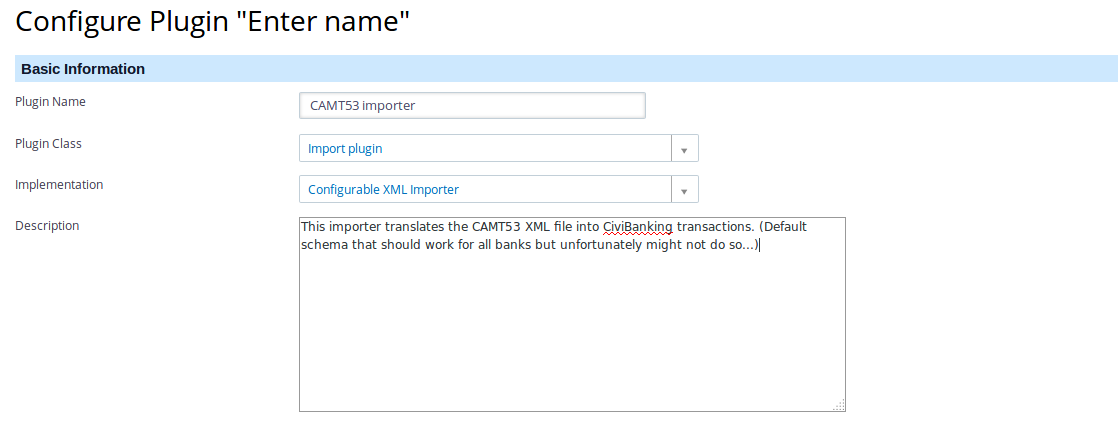Click the "Description" field label
This screenshot has width=1118, height=426.
coord(47,225)
